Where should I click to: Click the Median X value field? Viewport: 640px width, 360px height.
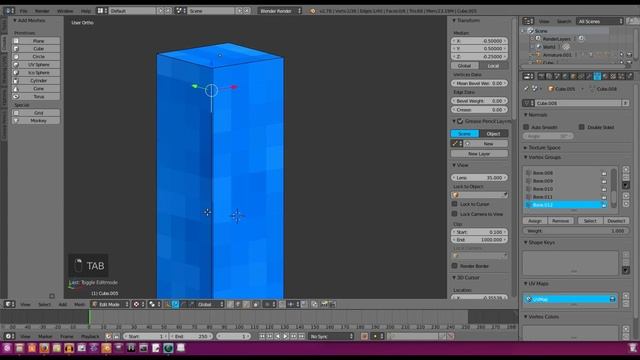pos(479,41)
